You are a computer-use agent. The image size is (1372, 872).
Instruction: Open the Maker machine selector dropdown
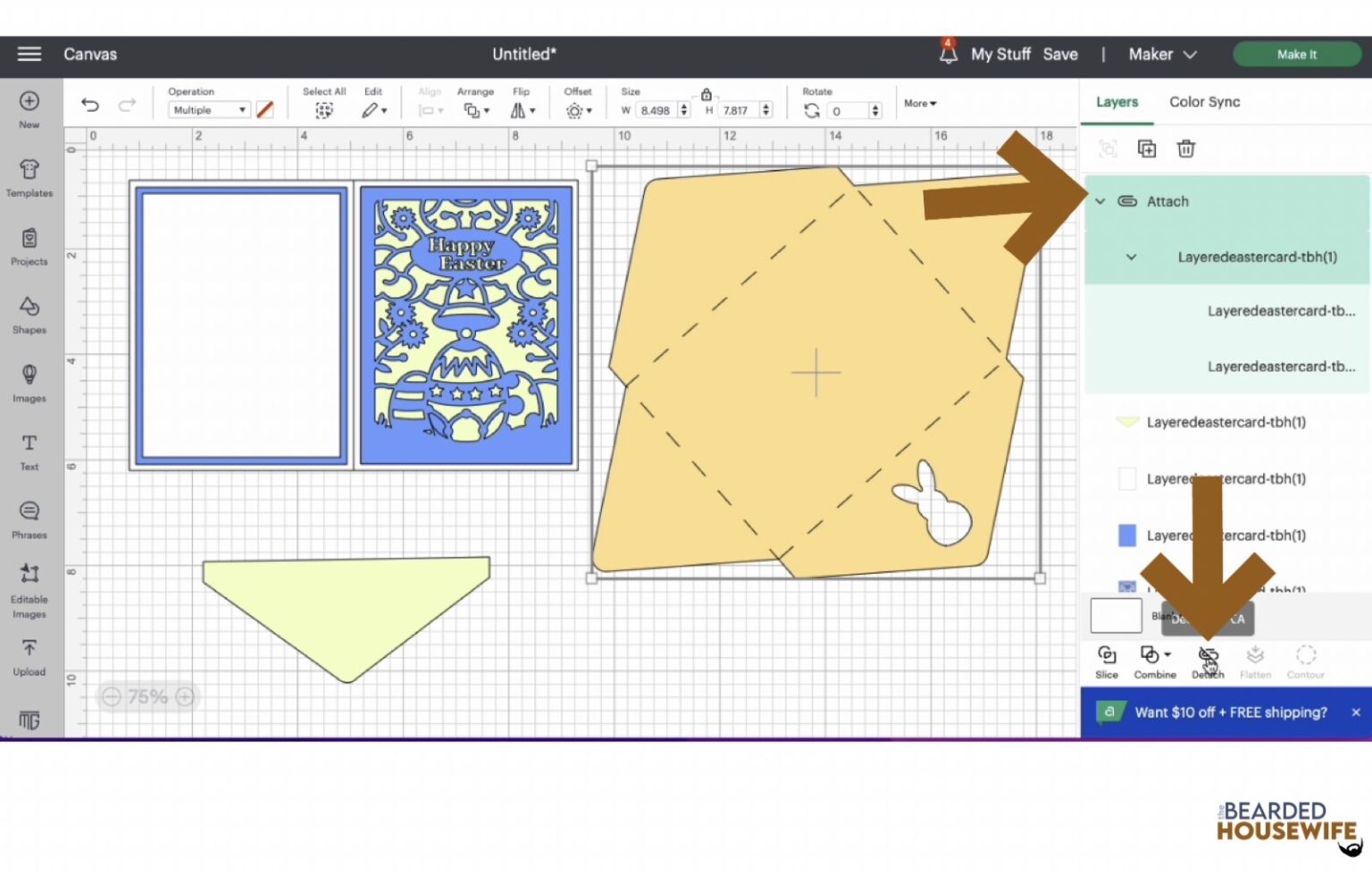click(x=1161, y=54)
